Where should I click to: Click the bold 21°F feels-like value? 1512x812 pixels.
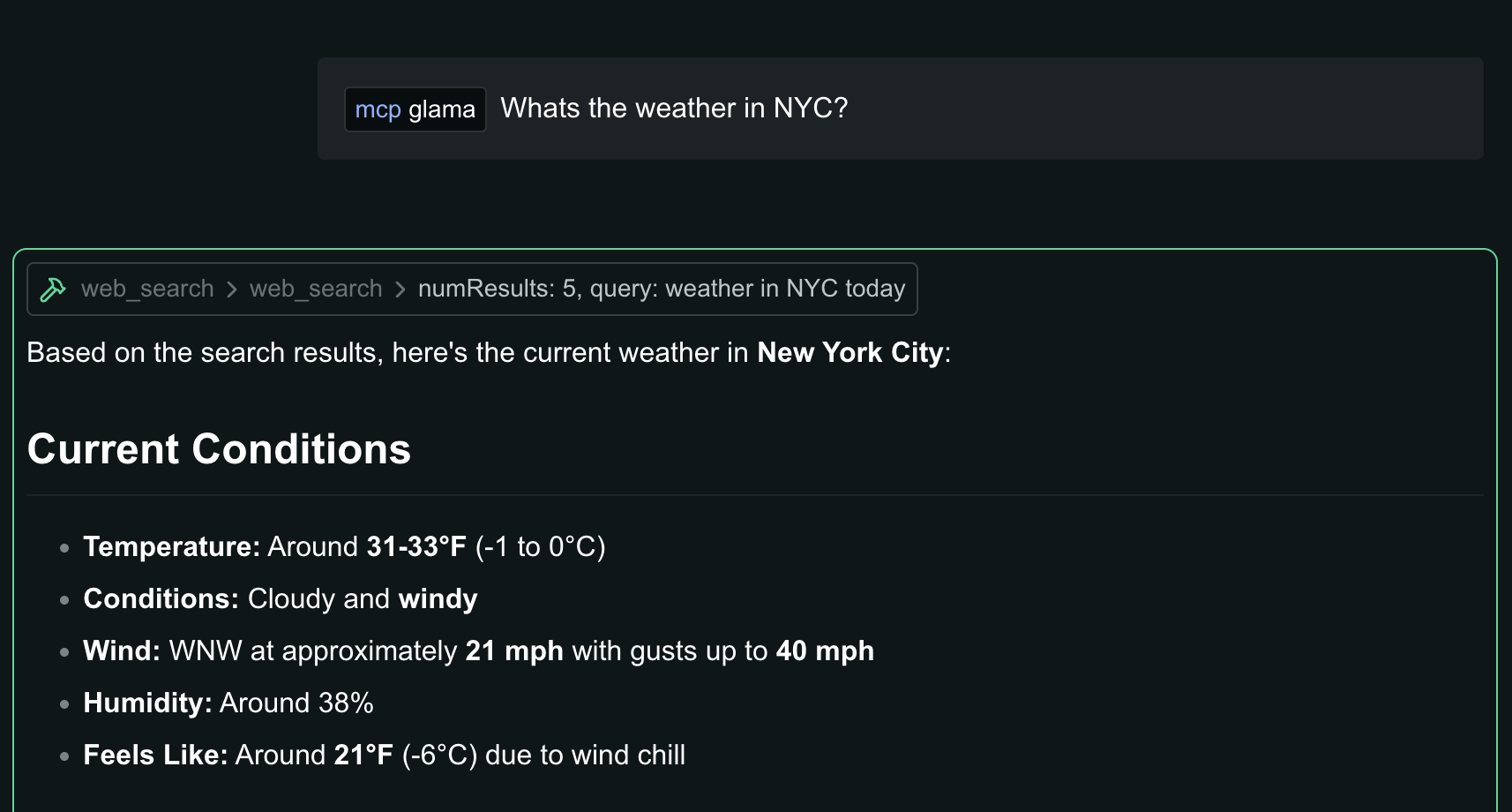(x=363, y=756)
